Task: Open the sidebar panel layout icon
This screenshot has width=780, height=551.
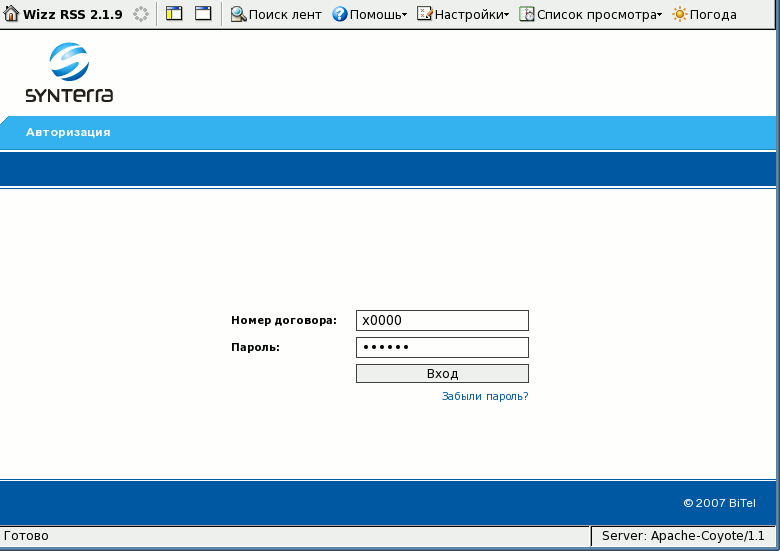Action: [x=174, y=14]
